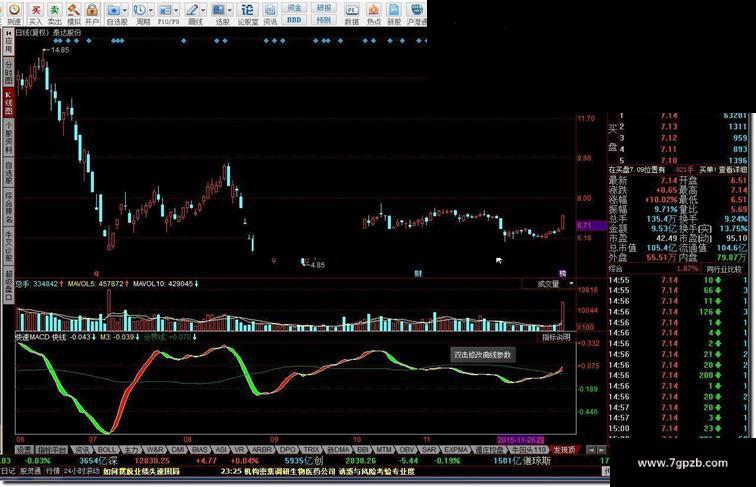Click the BBD button in toolbar
The height and width of the screenshot is (487, 756).
point(294,20)
